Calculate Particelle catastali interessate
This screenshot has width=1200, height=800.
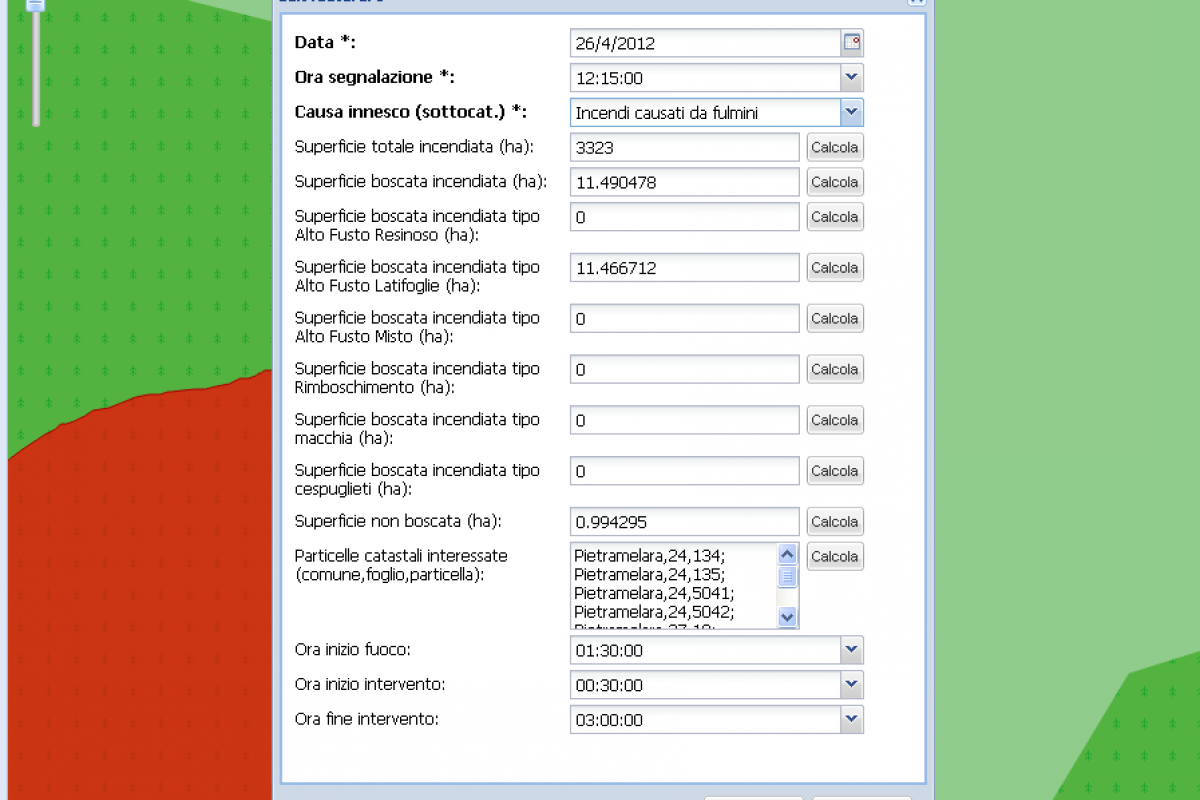tap(835, 557)
